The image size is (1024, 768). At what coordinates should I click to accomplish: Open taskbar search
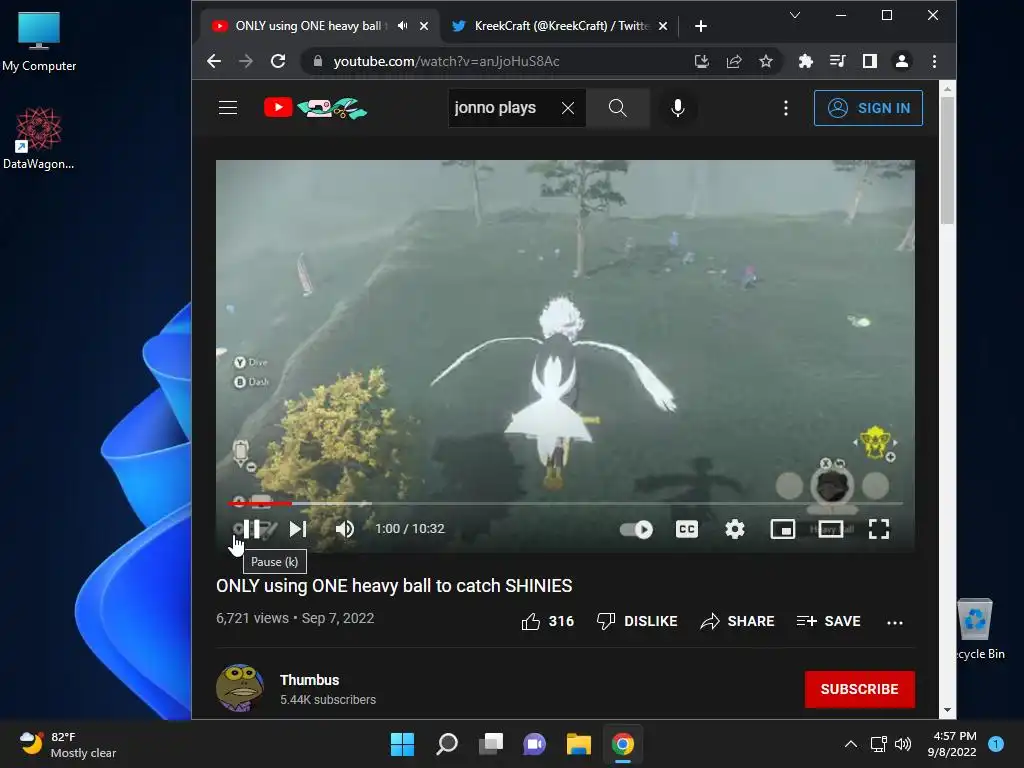447,744
